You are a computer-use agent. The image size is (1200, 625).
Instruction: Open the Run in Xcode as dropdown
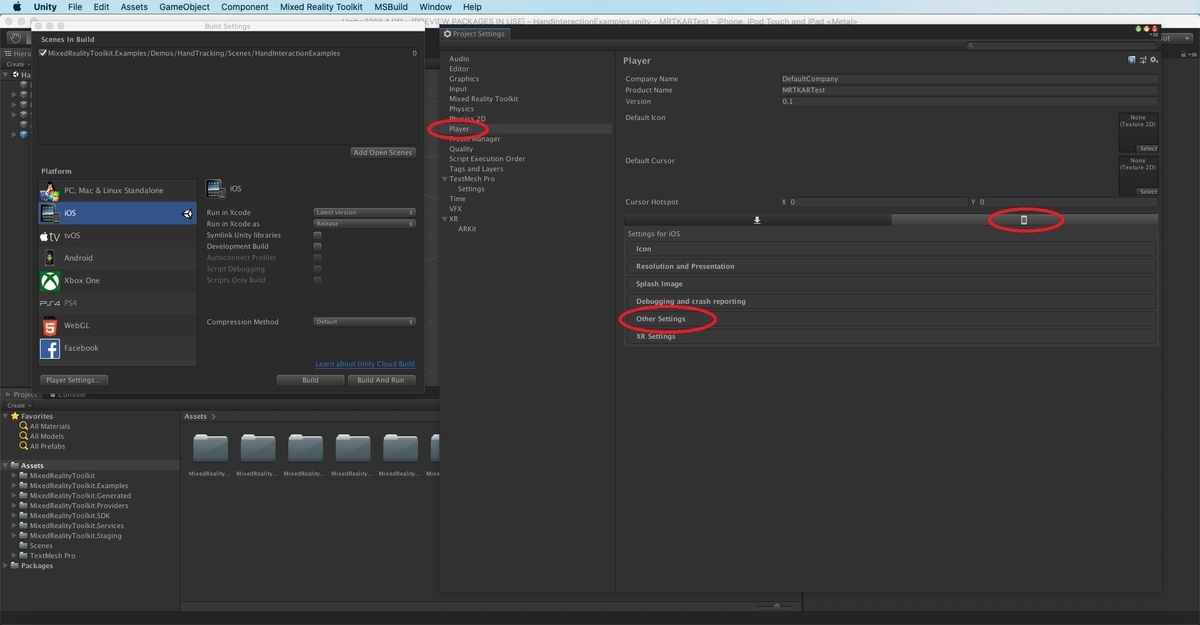click(364, 224)
